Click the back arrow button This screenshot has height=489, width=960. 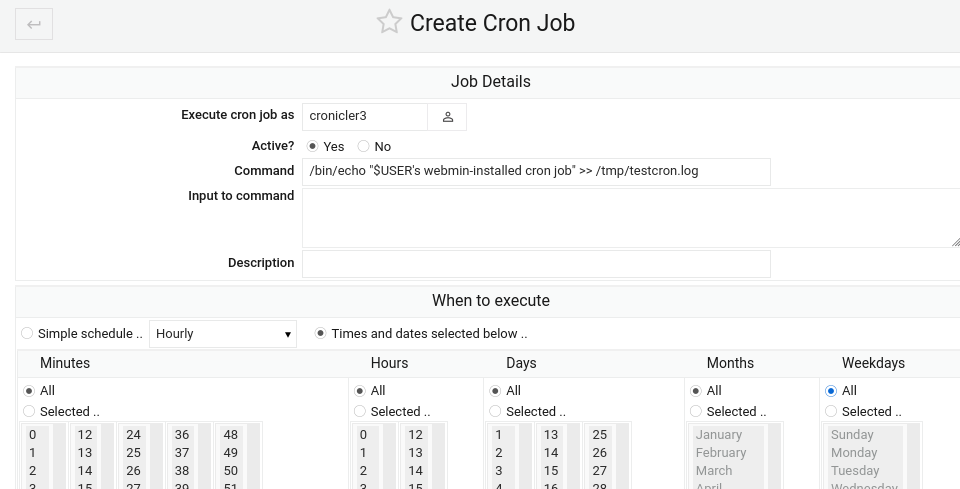point(34,24)
